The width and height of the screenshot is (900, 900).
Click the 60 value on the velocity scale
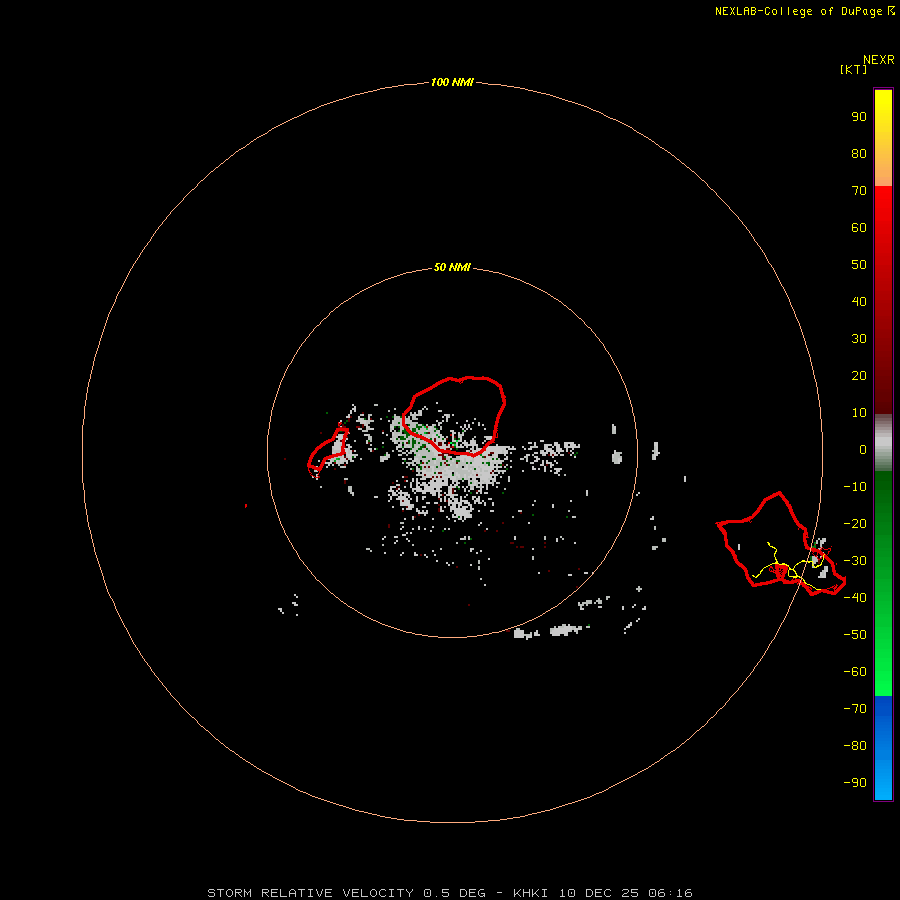tap(859, 227)
